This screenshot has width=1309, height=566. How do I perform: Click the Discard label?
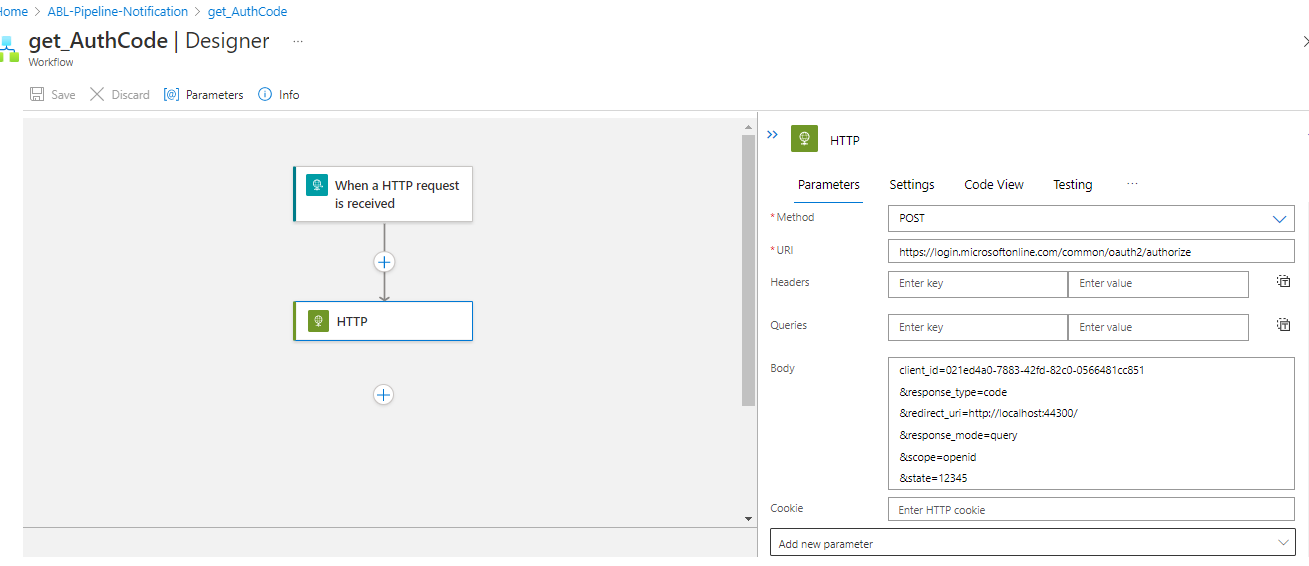pos(130,95)
